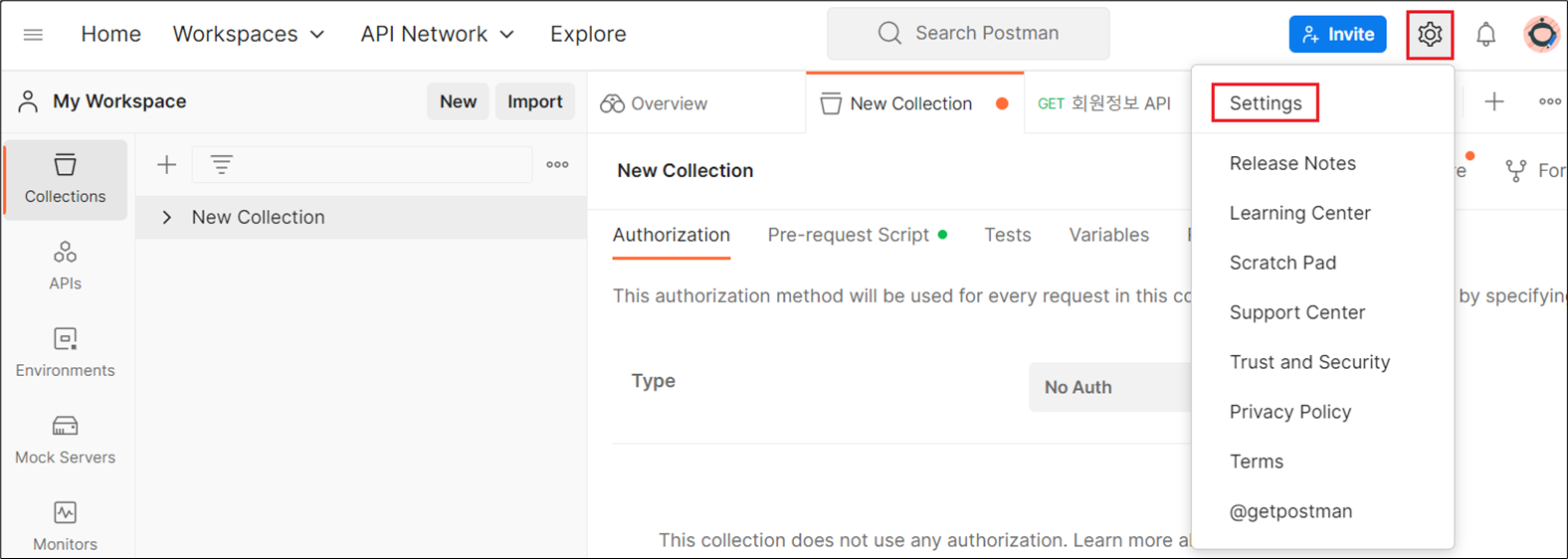1568x559 pixels.
Task: Choose Release Notes from the menu
Action: coord(1292,163)
